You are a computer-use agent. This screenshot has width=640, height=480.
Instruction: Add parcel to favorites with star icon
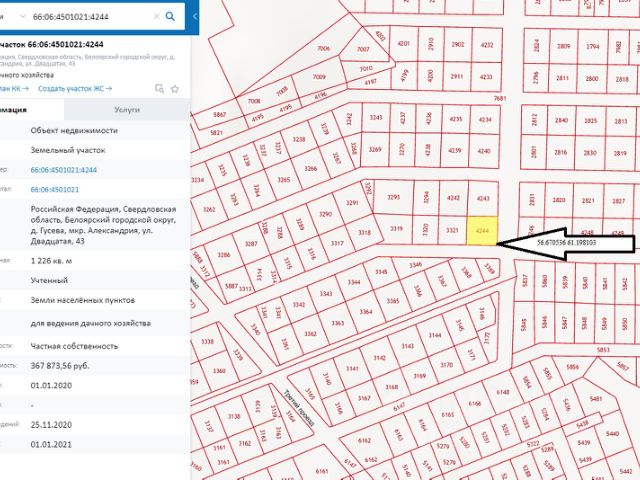coord(176,89)
